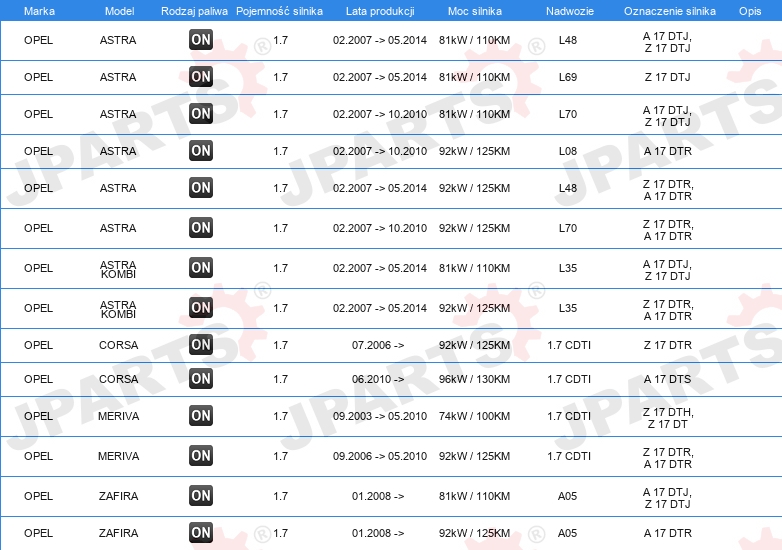Click the ON icon for Astra Kombi 92kW
Image resolution: width=782 pixels, height=550 pixels.
(x=201, y=308)
